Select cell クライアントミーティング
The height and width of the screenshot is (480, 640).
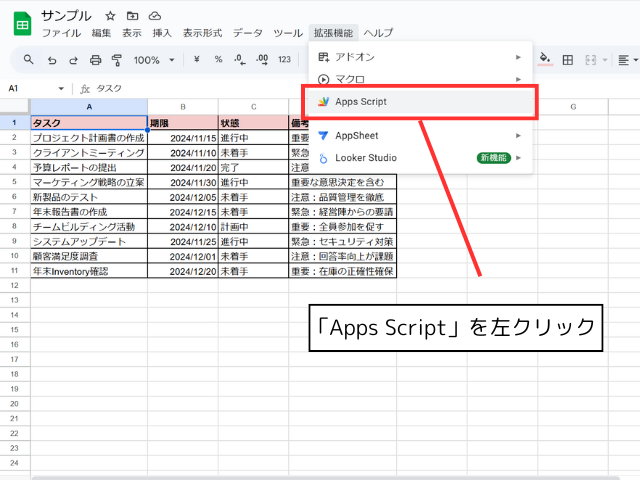[x=89, y=153]
